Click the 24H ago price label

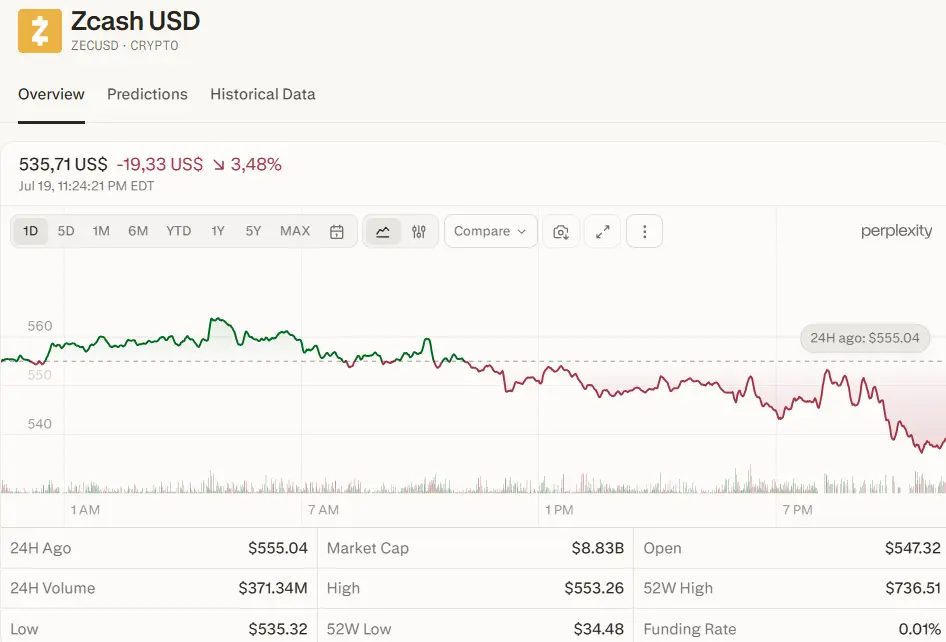click(x=865, y=338)
